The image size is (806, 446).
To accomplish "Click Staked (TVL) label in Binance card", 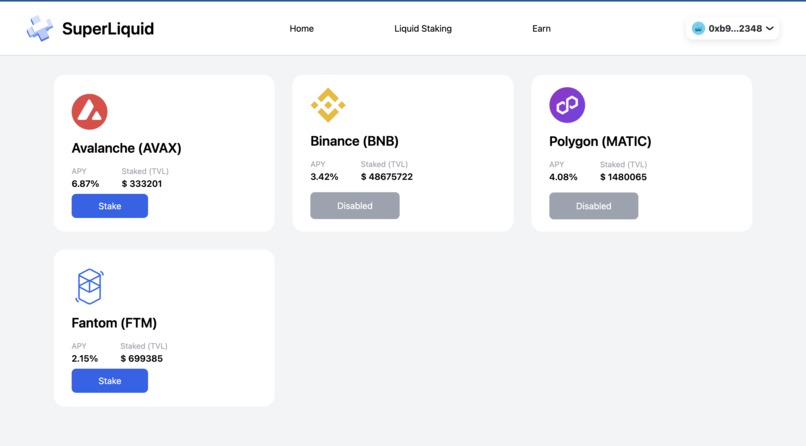I will (384, 164).
